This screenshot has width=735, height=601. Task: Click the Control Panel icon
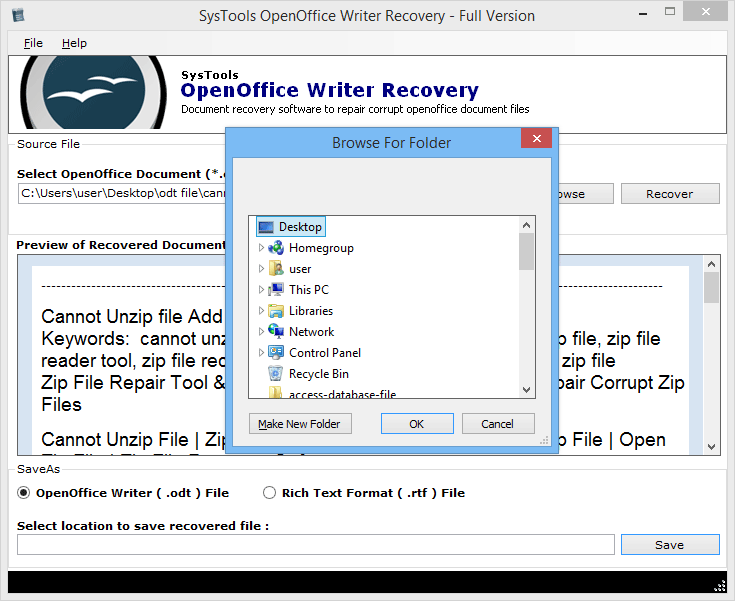(276, 353)
